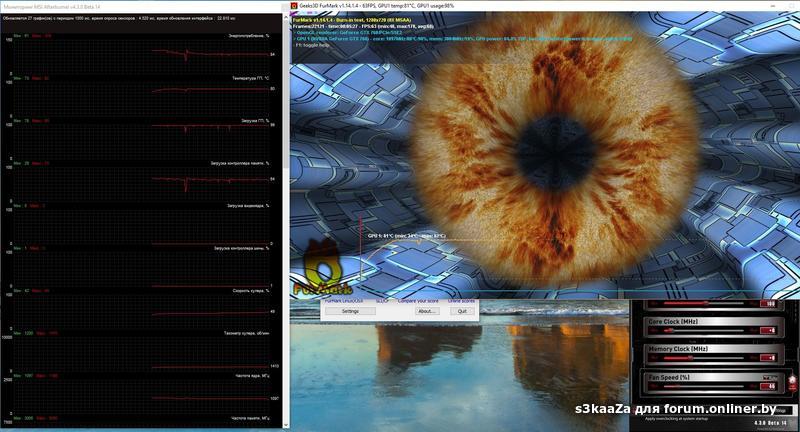The width and height of the screenshot is (800, 432).
Task: Quit FurMark with the Quit button
Action: coord(462,311)
